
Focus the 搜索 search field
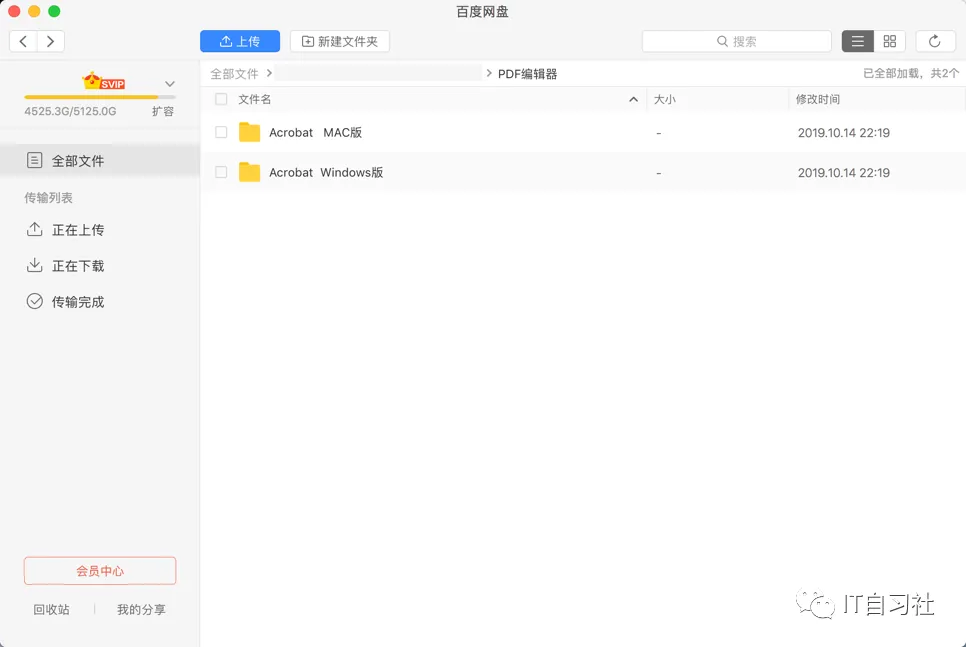[x=736, y=41]
